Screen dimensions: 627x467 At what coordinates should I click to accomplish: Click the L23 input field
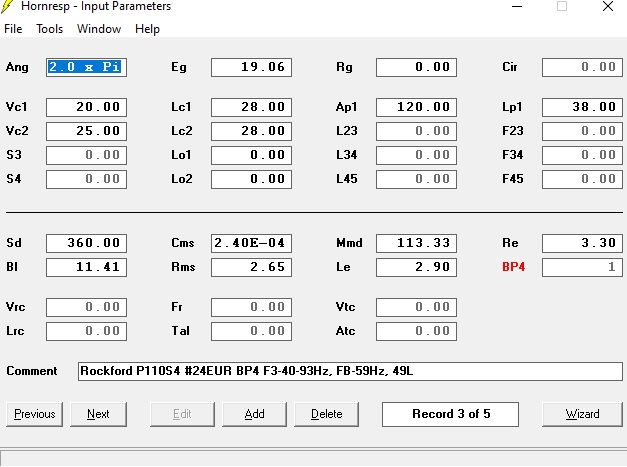(x=416, y=131)
